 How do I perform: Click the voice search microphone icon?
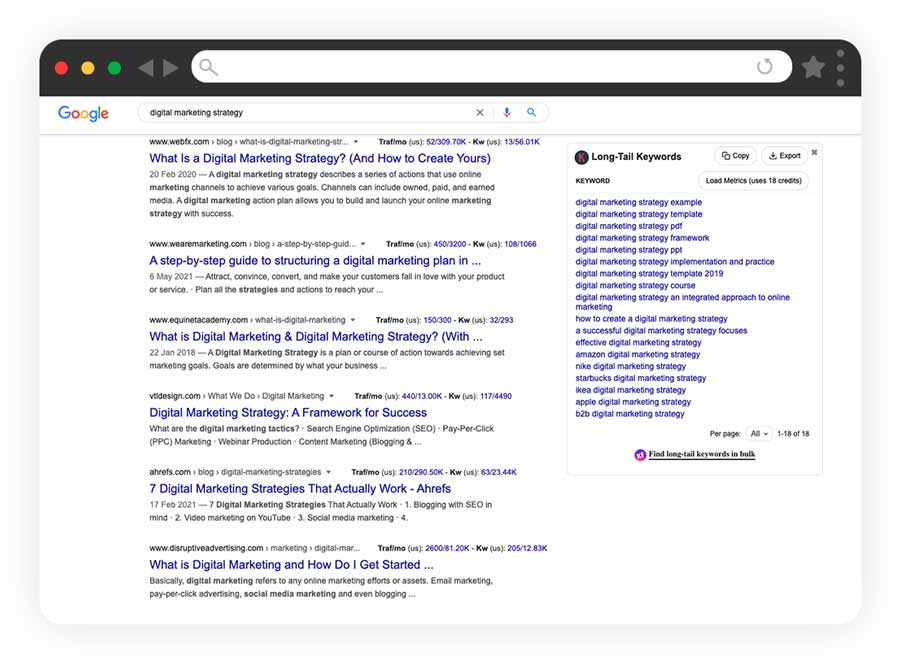click(x=509, y=112)
